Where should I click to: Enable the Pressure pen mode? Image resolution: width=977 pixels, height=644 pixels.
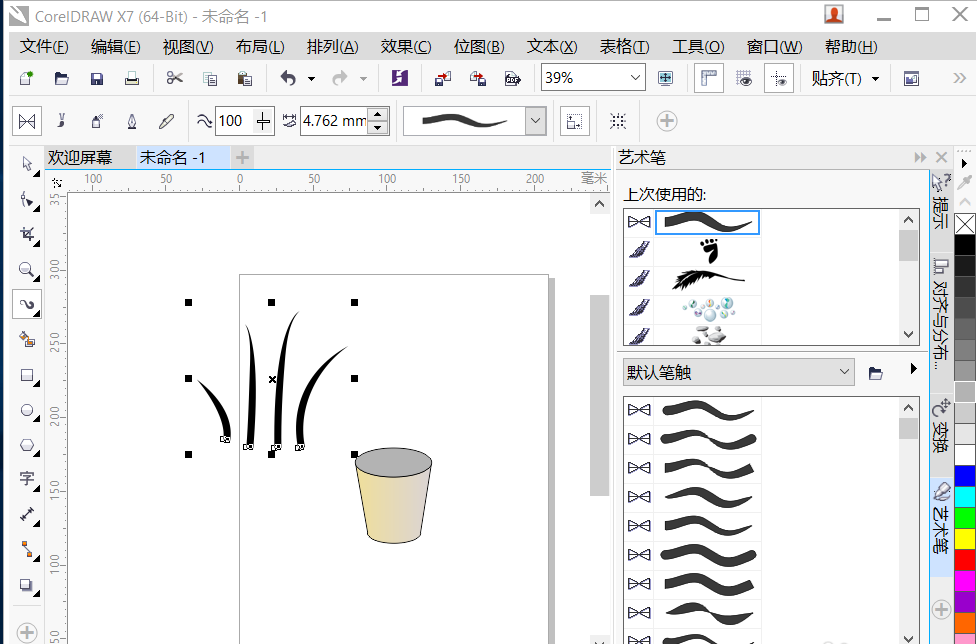click(166, 120)
